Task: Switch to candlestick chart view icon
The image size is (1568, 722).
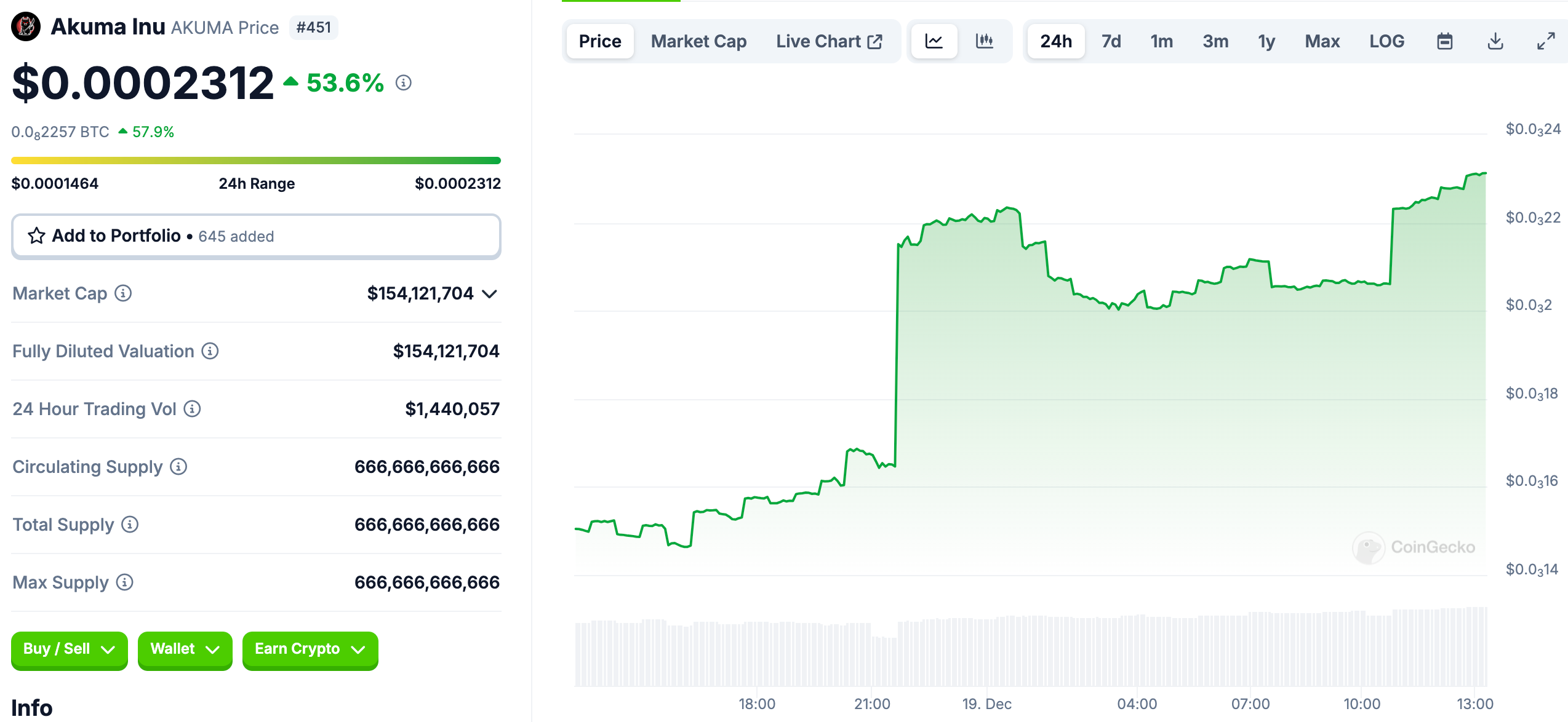Action: pyautogui.click(x=985, y=41)
